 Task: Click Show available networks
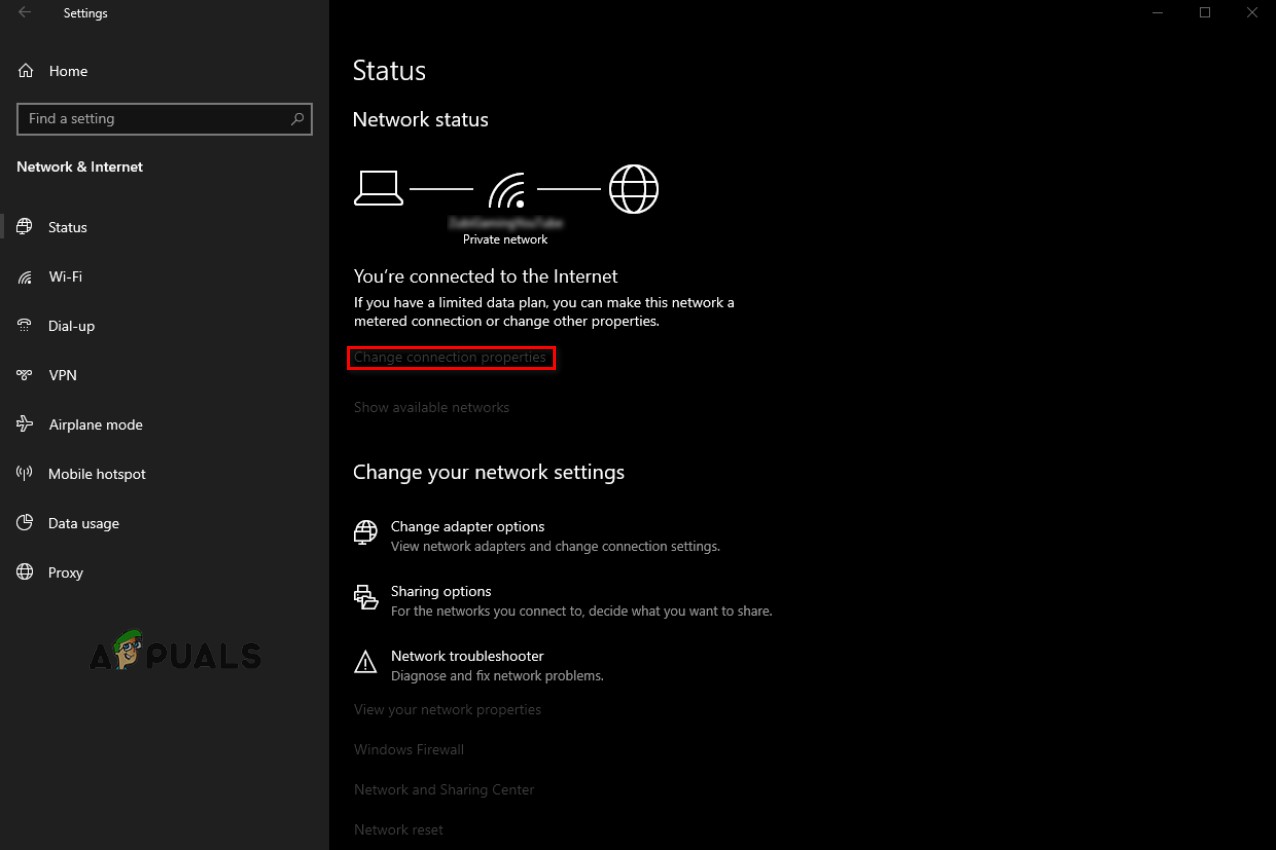(x=431, y=407)
